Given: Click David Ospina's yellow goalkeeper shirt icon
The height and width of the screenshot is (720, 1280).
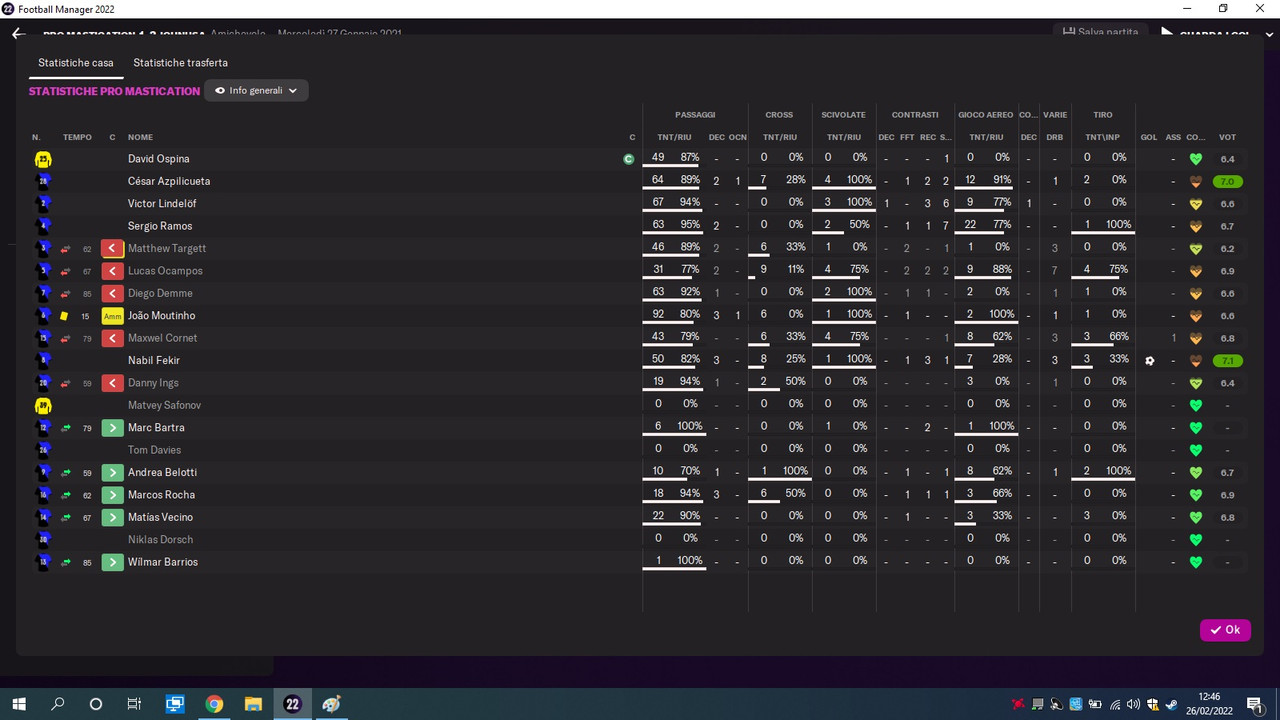Looking at the screenshot, I should (x=43, y=159).
